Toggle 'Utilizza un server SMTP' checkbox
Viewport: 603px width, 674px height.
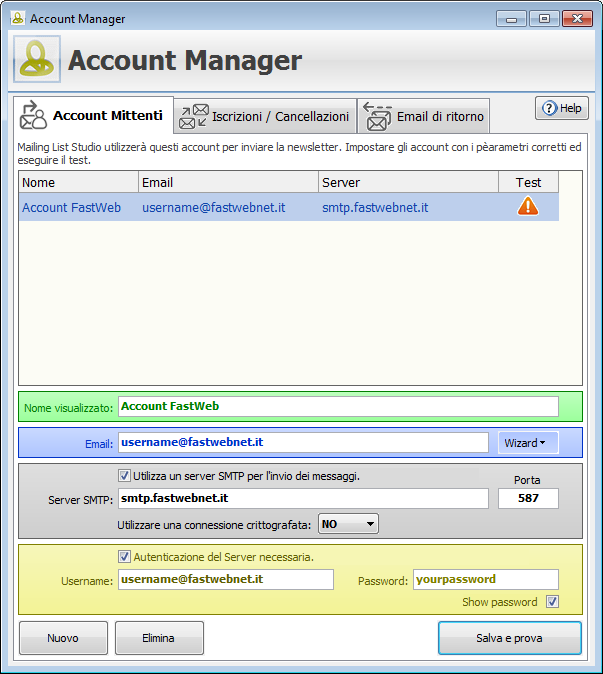pos(124,475)
